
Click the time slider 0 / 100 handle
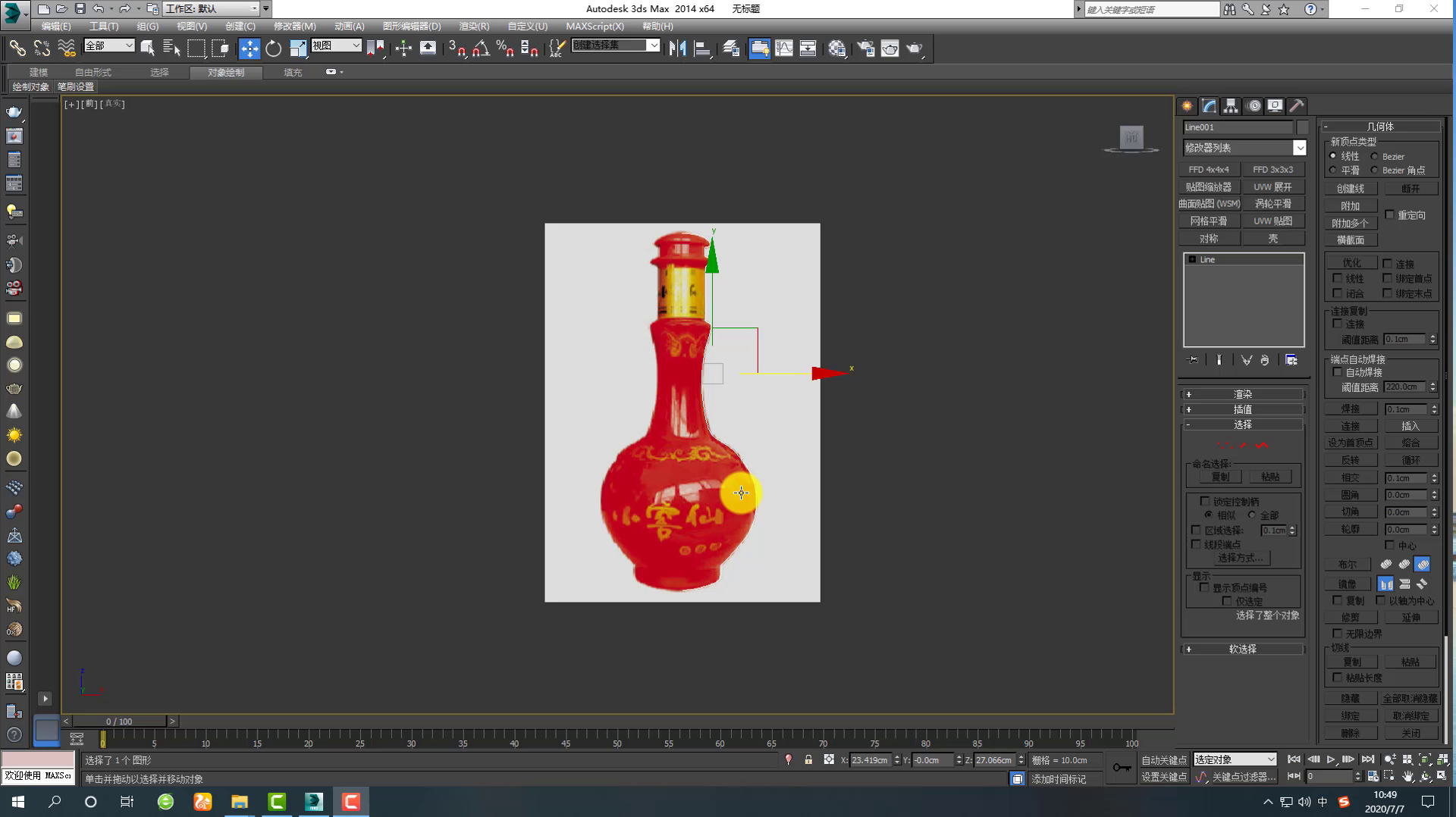(120, 722)
